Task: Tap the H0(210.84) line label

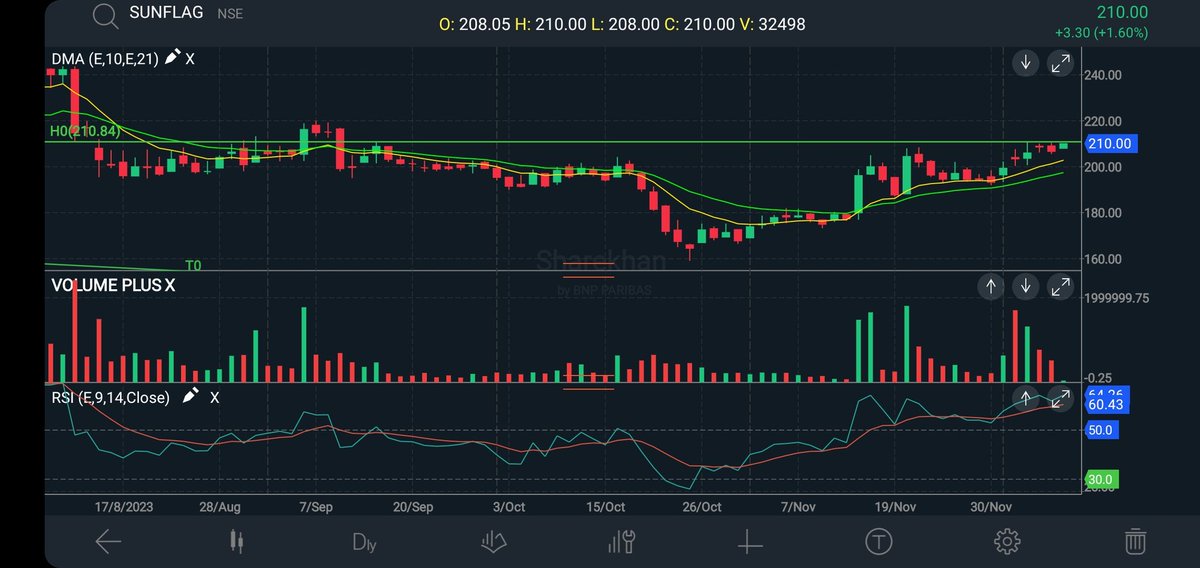Action: 85,131
